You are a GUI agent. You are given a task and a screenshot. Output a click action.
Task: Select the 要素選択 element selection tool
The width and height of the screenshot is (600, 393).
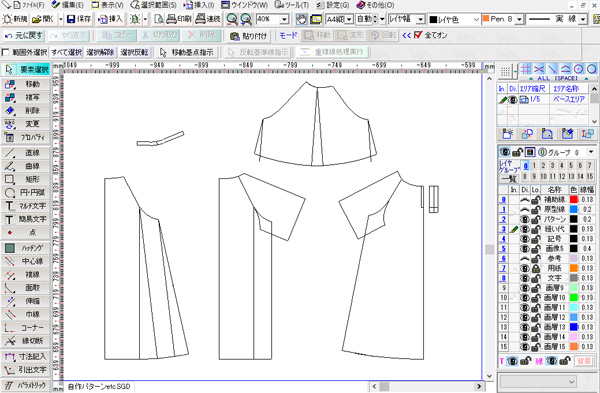click(x=26, y=69)
